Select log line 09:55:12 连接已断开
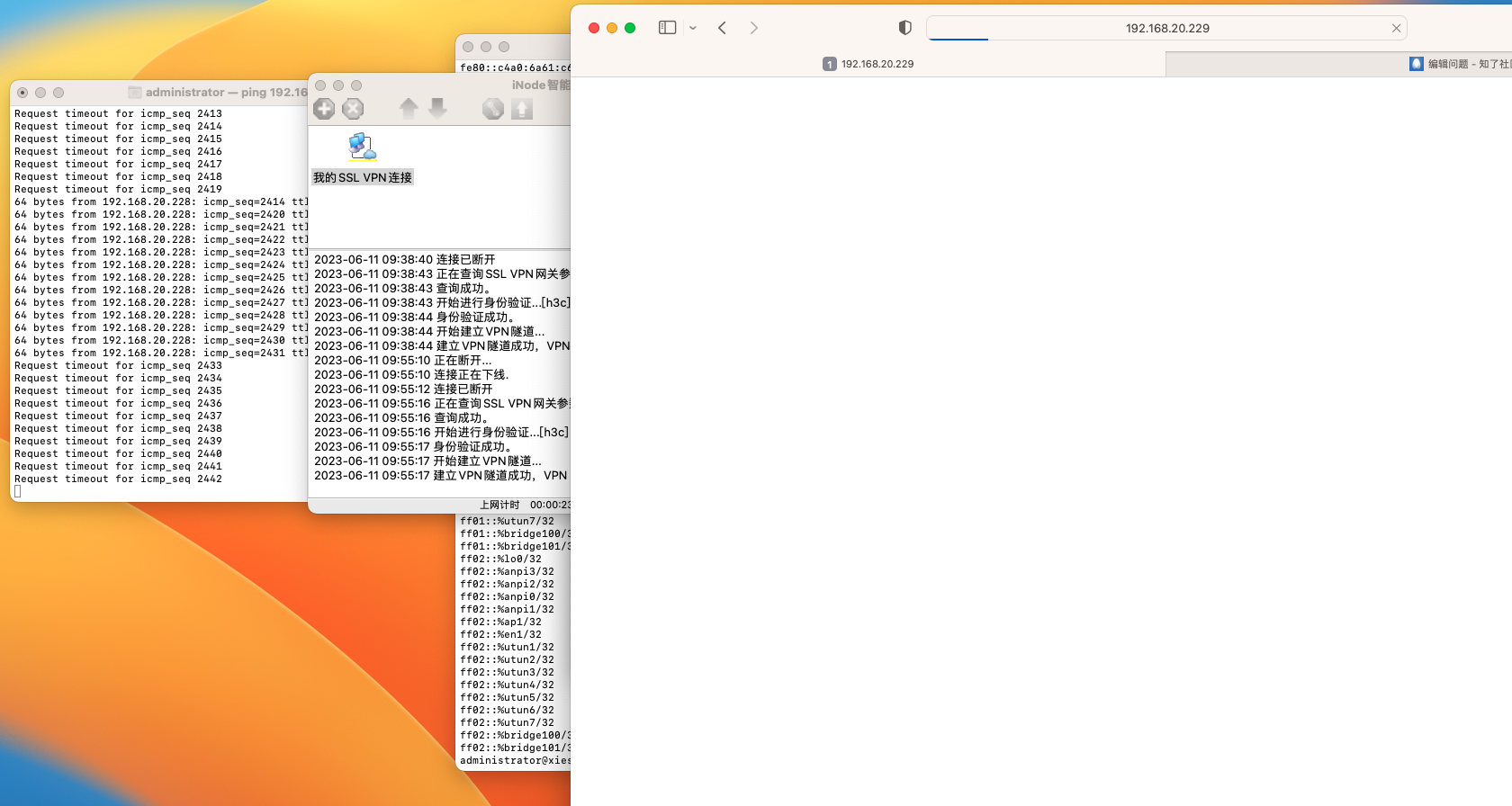 tap(403, 389)
